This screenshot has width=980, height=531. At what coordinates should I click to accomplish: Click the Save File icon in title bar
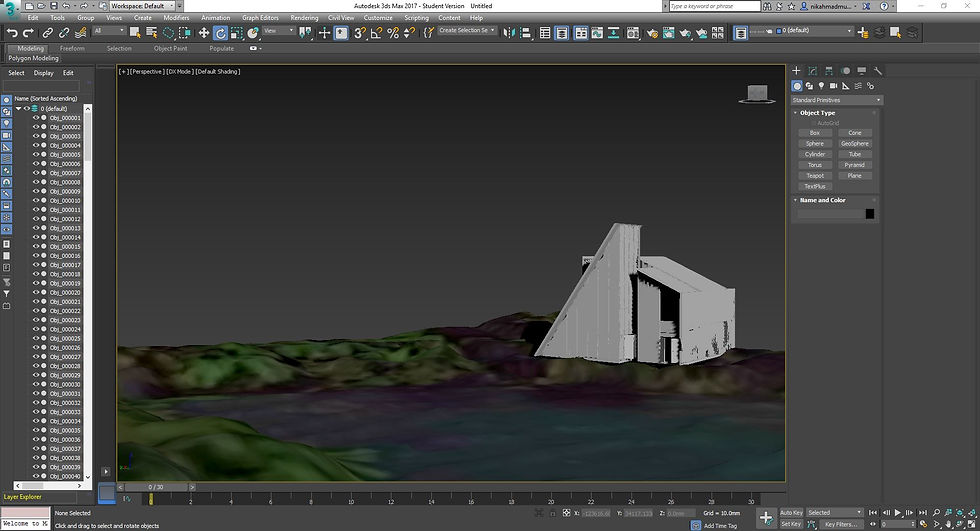point(54,6)
